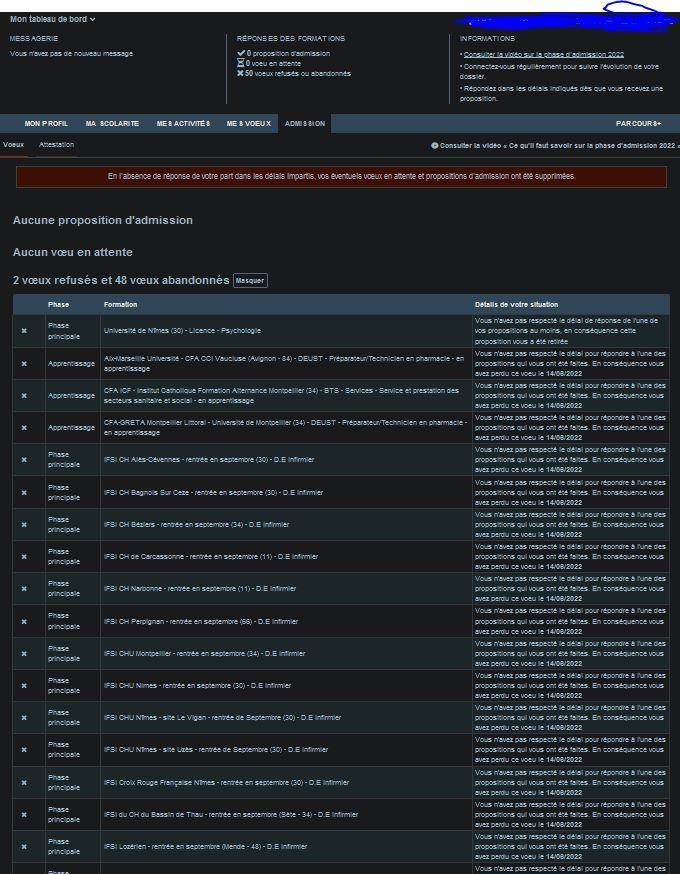Click the X icon for IFSI CH Alès-Cévennes row
Viewport: 680px width, 874px height.
(x=24, y=460)
